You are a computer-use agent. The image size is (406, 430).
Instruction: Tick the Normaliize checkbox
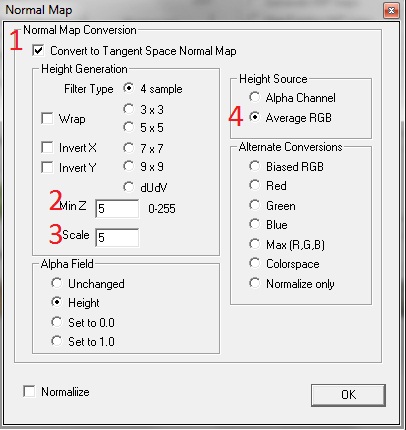click(29, 391)
